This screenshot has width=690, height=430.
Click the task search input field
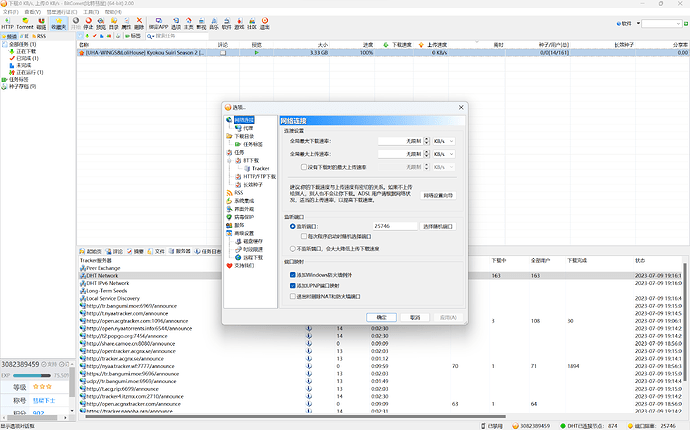coord(181,36)
